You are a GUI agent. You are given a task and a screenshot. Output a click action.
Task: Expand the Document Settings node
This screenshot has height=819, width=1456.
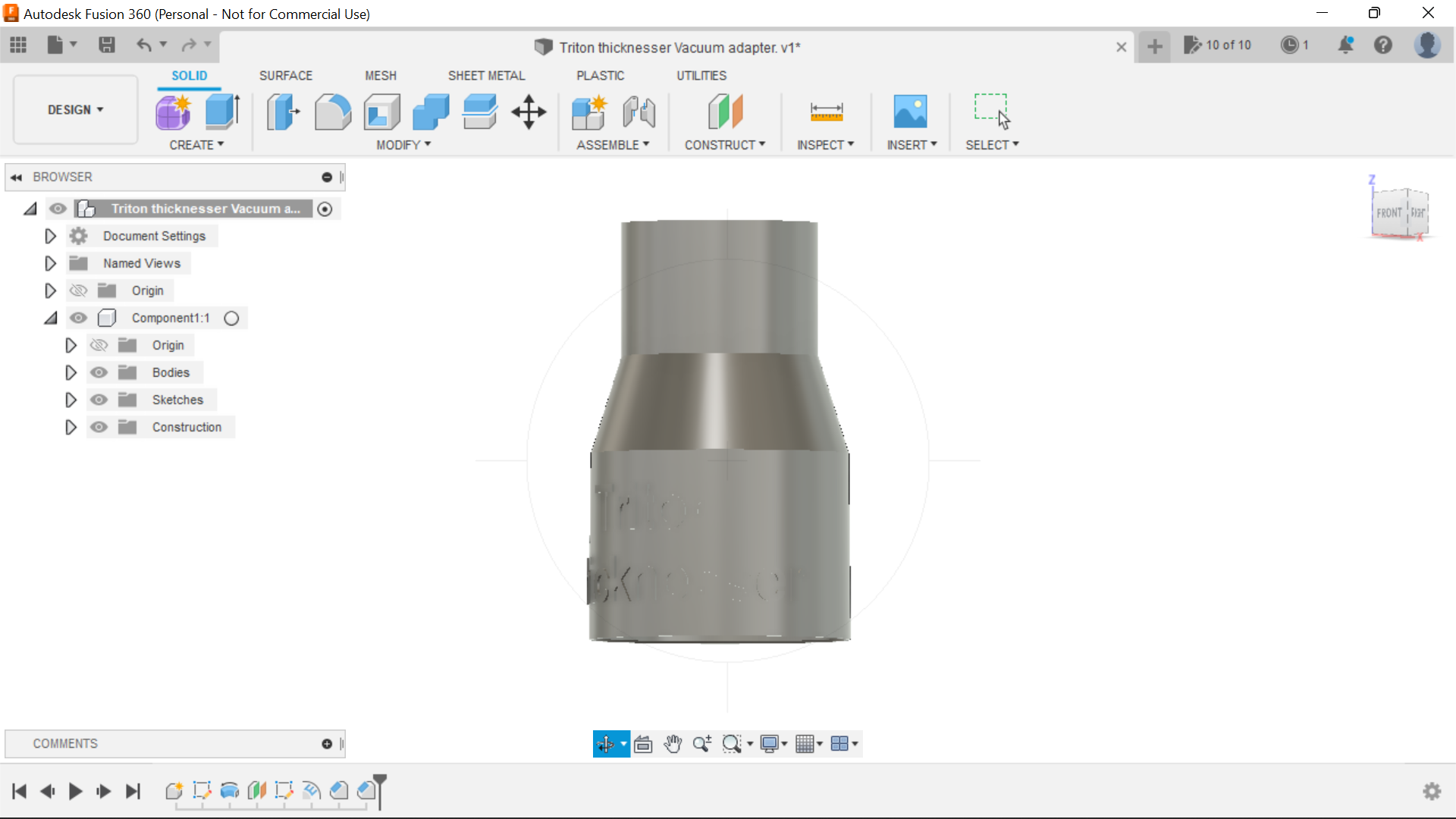50,236
